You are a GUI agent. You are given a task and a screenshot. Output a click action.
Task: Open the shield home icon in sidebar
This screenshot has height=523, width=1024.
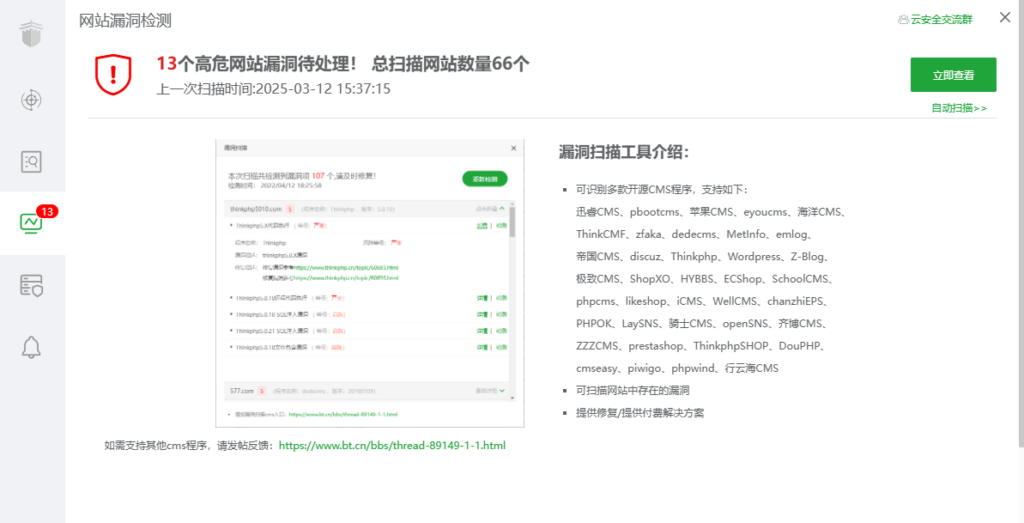click(x=31, y=33)
